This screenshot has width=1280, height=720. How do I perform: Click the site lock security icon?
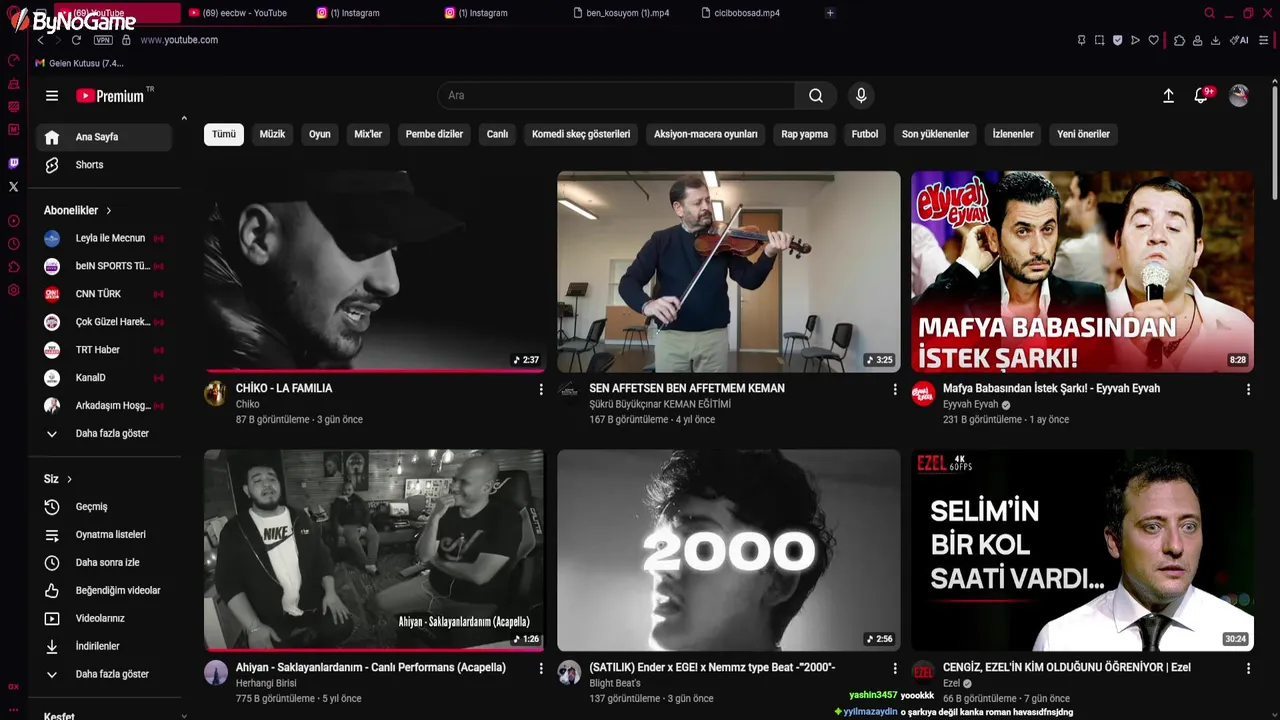click(x=126, y=40)
